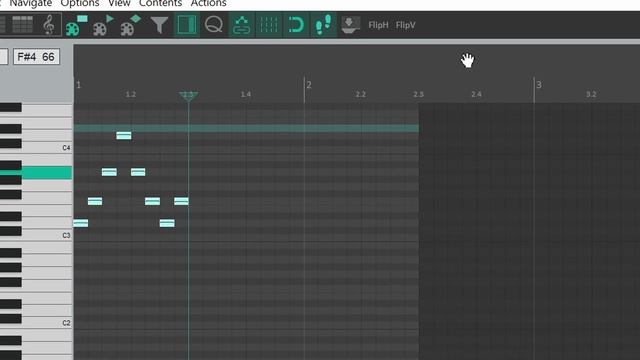Viewport: 640px width, 360px height.
Task: Open the Actions menu
Action: pyautogui.click(x=209, y=3)
